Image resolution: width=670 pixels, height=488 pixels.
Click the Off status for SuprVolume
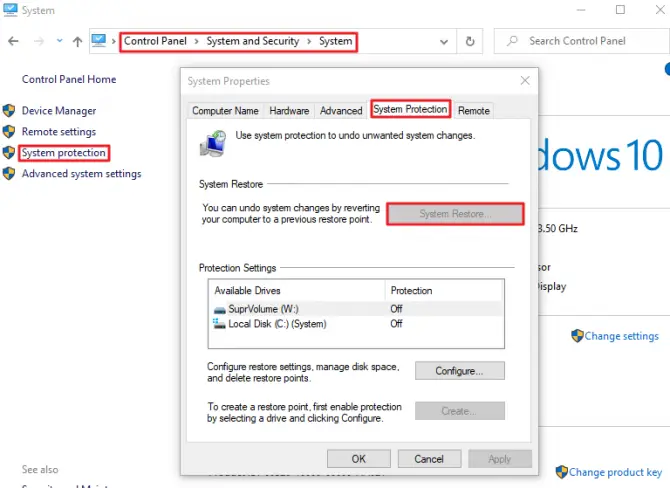tap(396, 309)
